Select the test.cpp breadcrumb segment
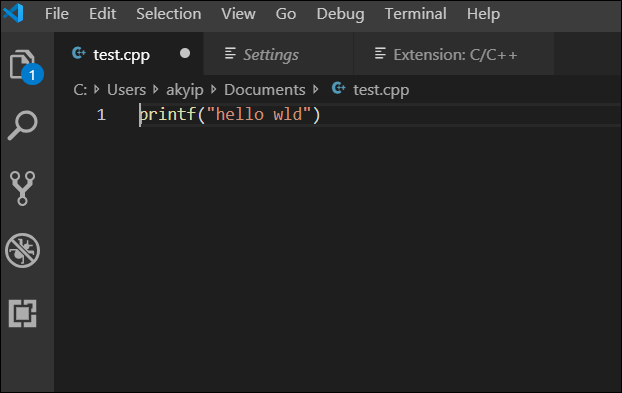The image size is (622, 393). click(x=381, y=90)
